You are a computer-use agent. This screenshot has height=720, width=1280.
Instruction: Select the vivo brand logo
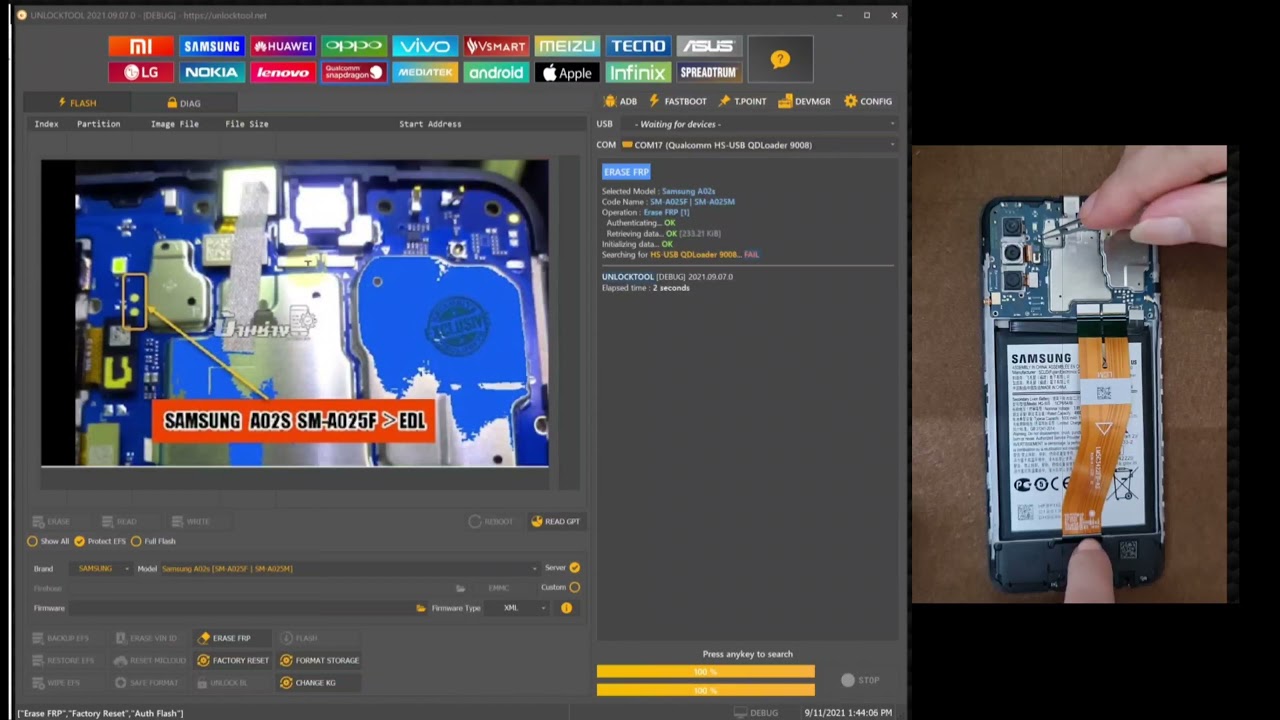coord(424,46)
